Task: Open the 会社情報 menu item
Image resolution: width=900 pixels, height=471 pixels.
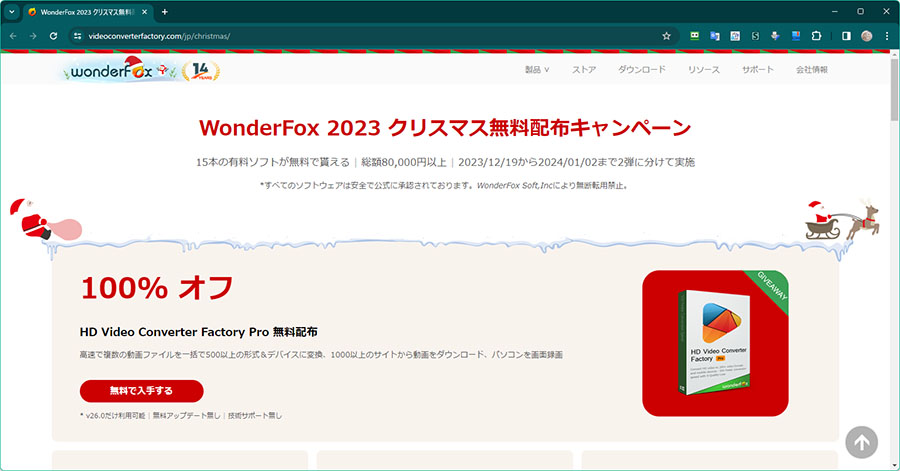Action: pos(812,69)
